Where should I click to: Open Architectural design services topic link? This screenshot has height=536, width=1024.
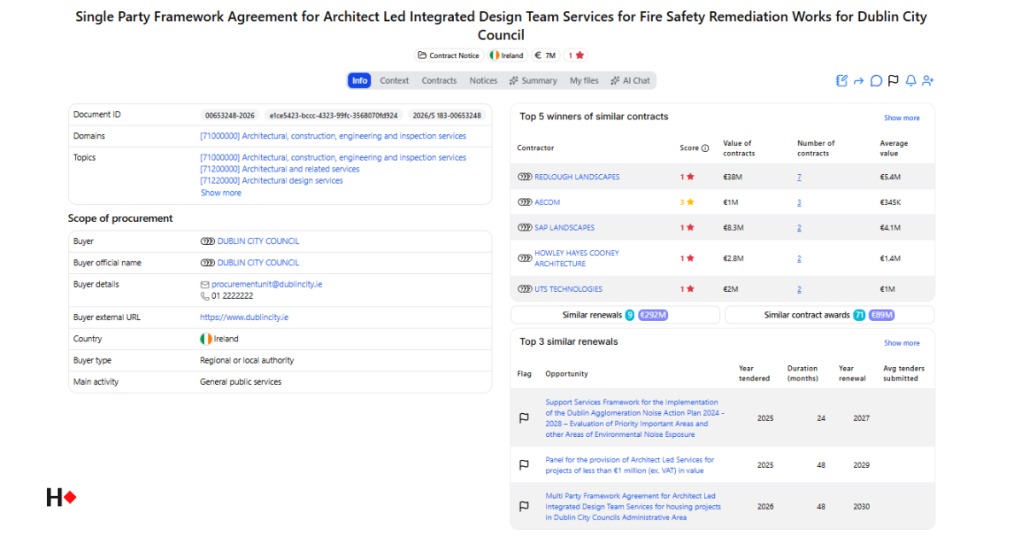[271, 181]
